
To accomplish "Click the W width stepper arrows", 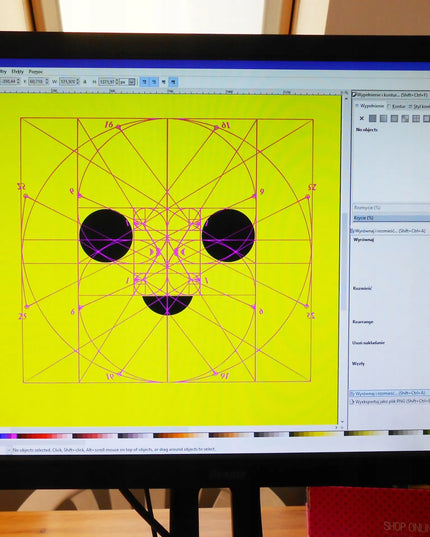I will point(78,82).
